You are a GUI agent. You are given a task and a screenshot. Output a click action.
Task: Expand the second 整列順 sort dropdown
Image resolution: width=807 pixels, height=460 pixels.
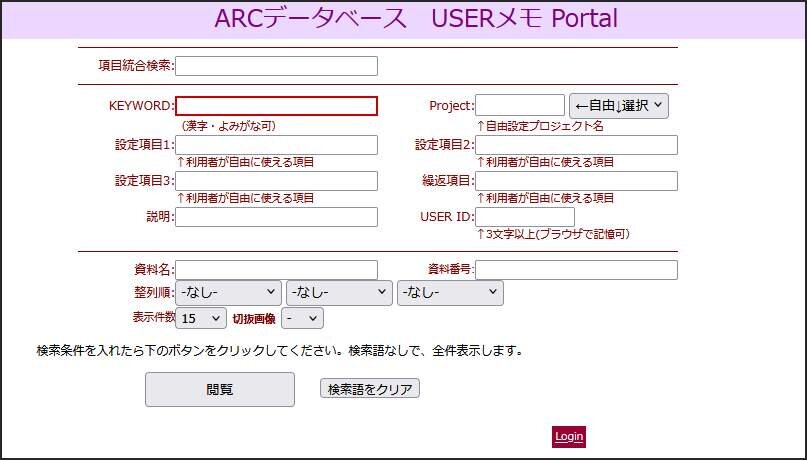(x=339, y=293)
